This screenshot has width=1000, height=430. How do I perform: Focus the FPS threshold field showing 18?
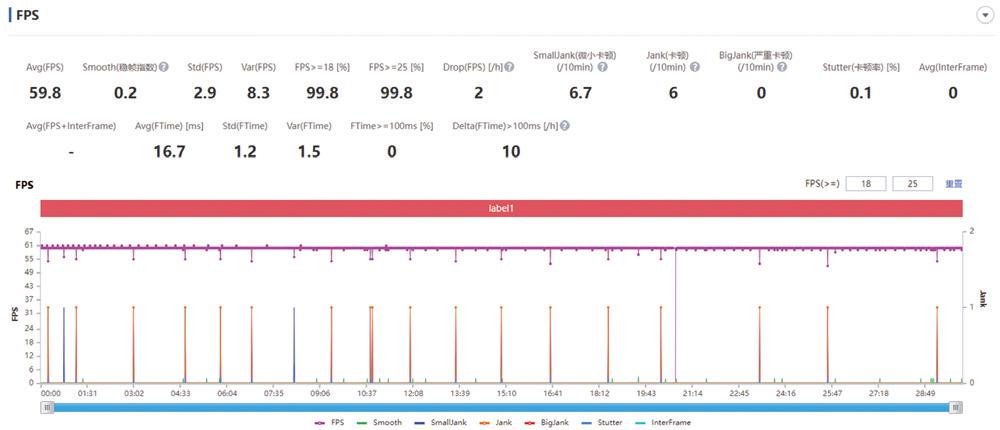[866, 184]
